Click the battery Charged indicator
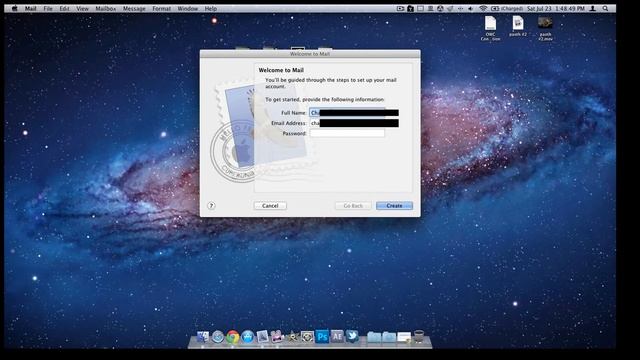 pos(507,8)
